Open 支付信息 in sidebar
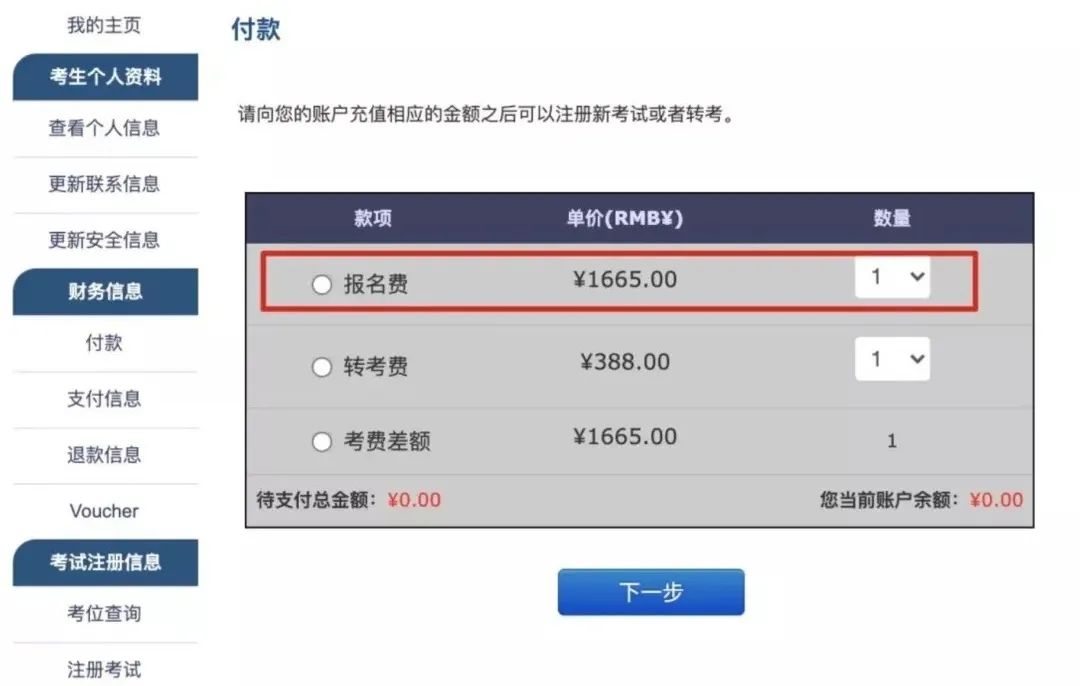This screenshot has width=1080, height=686. click(104, 399)
